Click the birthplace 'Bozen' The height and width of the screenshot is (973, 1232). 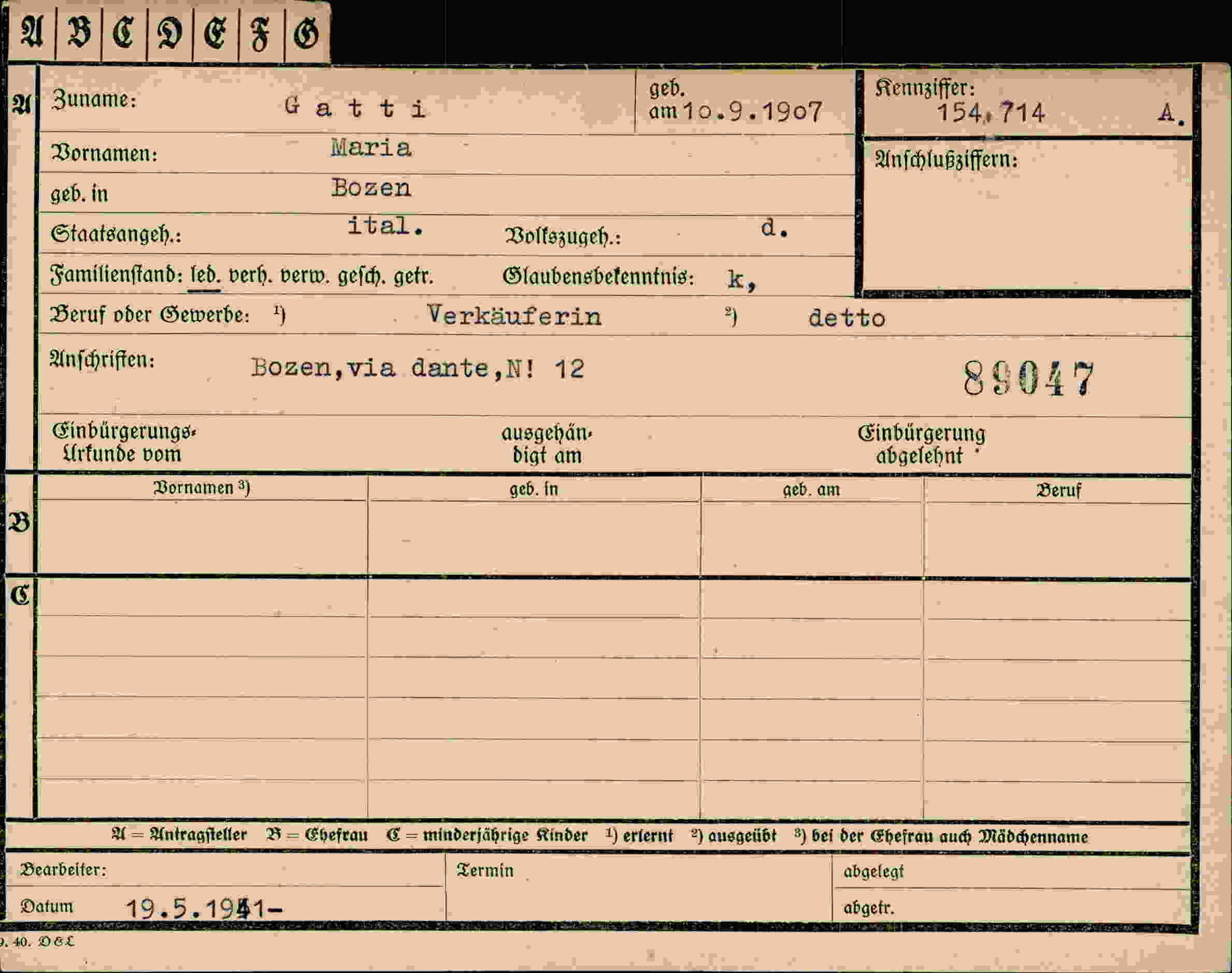pyautogui.click(x=371, y=188)
